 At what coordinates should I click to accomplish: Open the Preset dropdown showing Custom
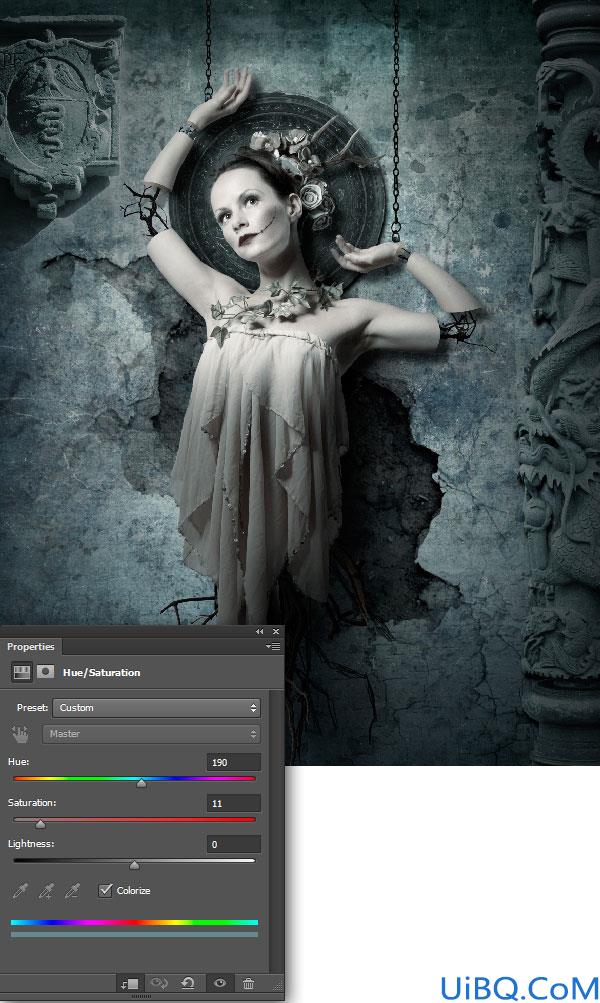157,707
